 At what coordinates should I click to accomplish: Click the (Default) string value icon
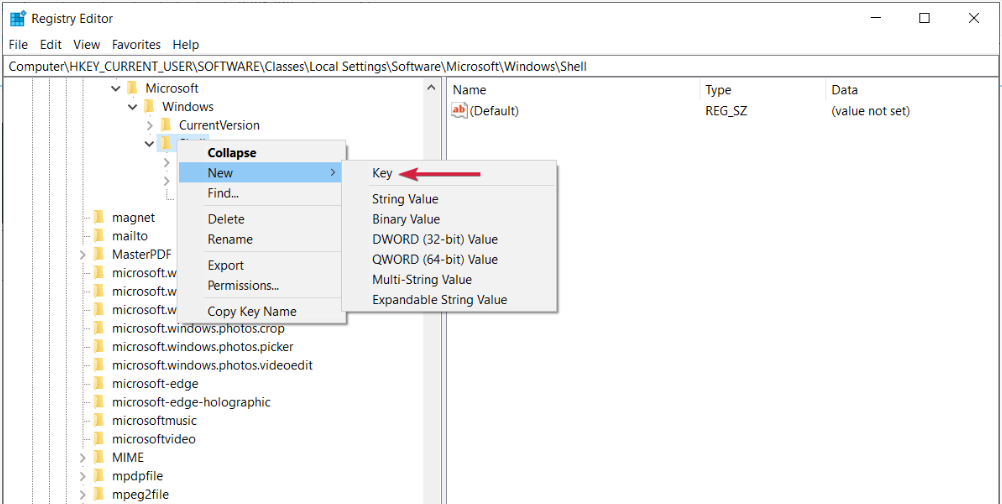click(x=459, y=111)
